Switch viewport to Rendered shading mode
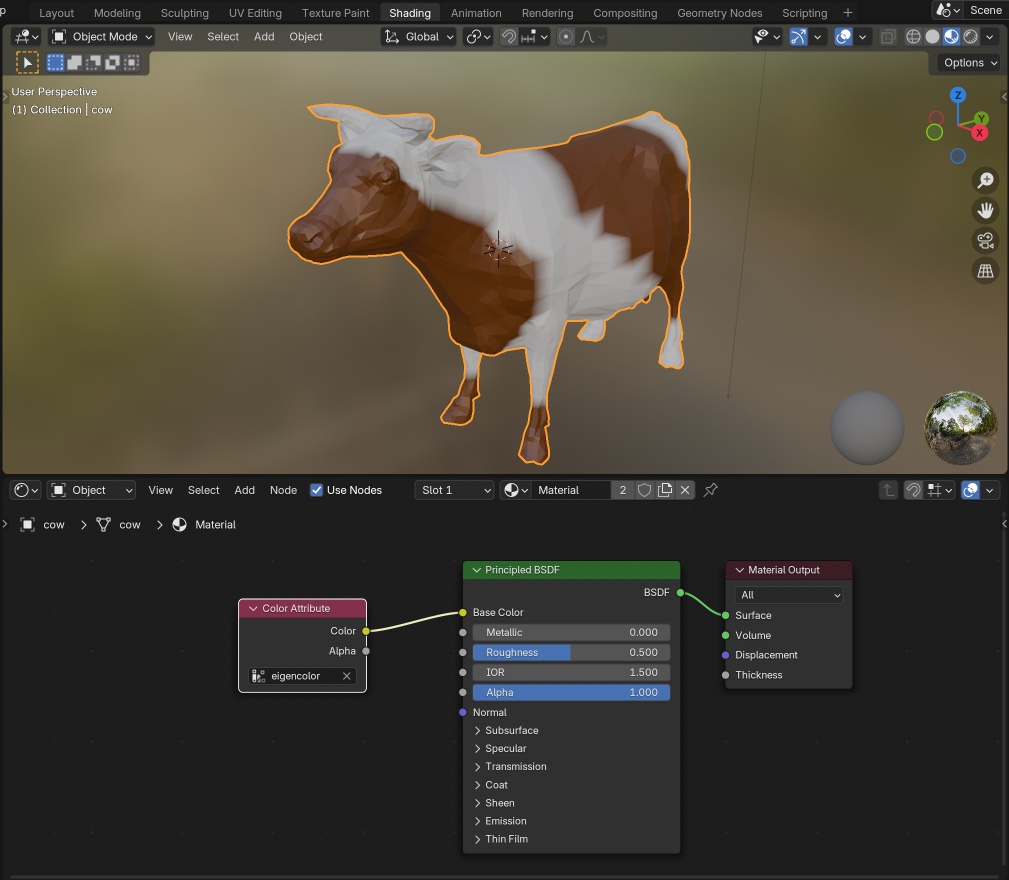Viewport: 1009px width, 880px height. 970,36
